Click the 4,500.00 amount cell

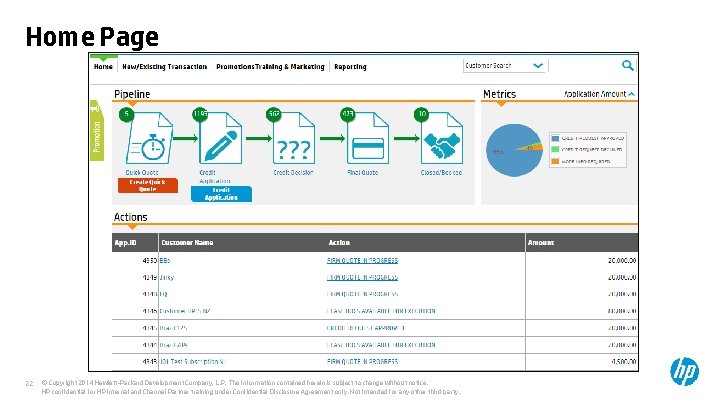624,362
